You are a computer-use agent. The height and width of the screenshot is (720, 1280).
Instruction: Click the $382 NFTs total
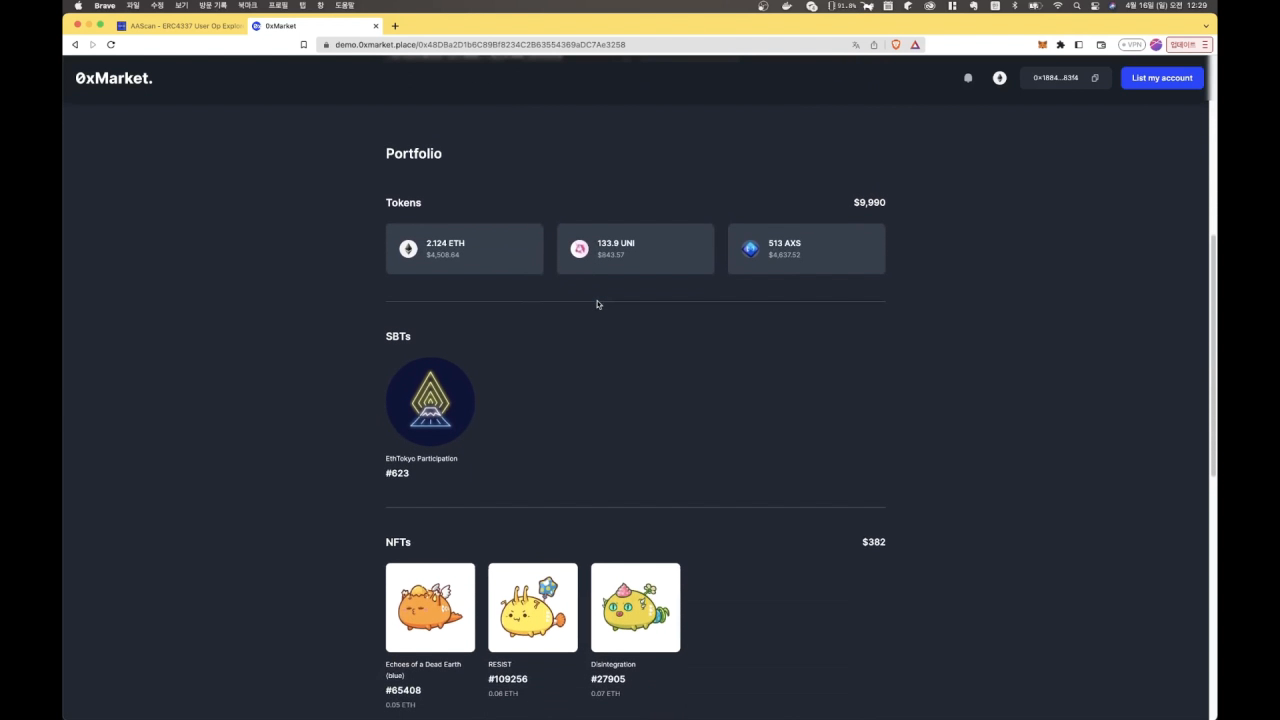873,542
